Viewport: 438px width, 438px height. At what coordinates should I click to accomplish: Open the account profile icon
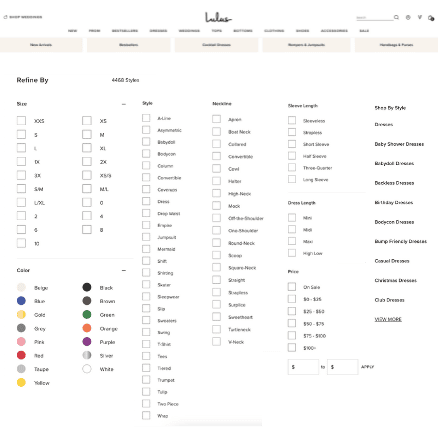coord(408,17)
